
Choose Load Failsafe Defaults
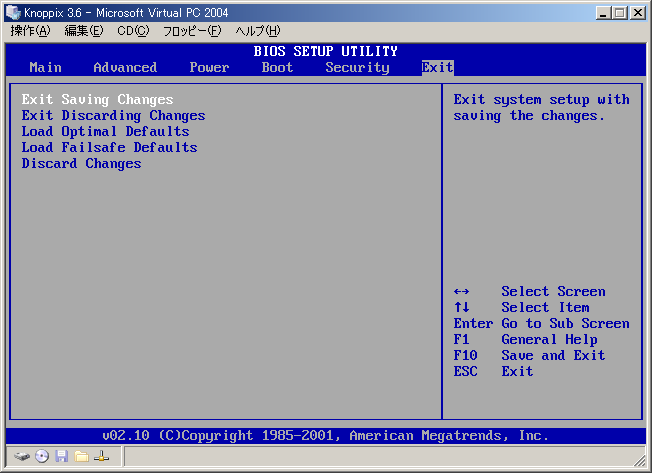109,147
